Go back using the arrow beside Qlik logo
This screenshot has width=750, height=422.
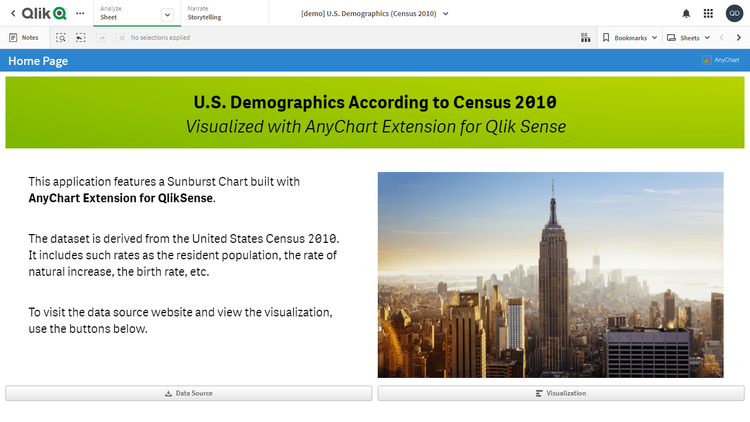pos(11,13)
